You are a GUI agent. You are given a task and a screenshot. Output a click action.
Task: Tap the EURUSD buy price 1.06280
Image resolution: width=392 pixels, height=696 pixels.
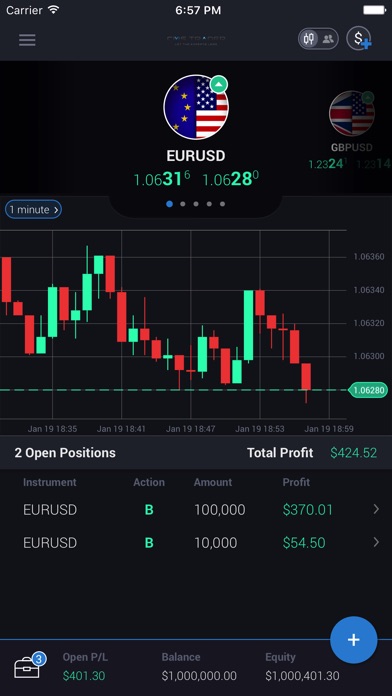tap(230, 178)
